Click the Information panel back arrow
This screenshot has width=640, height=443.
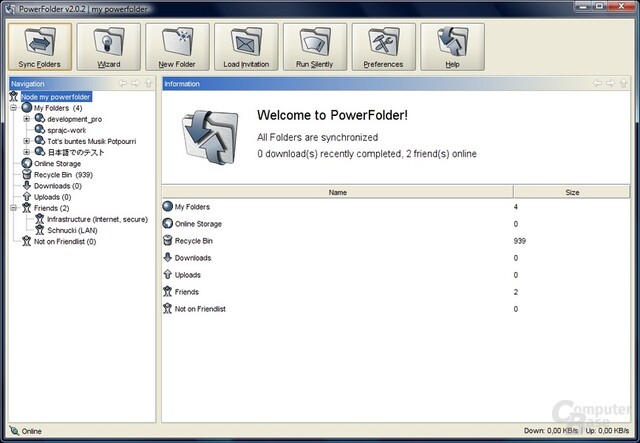[597, 83]
